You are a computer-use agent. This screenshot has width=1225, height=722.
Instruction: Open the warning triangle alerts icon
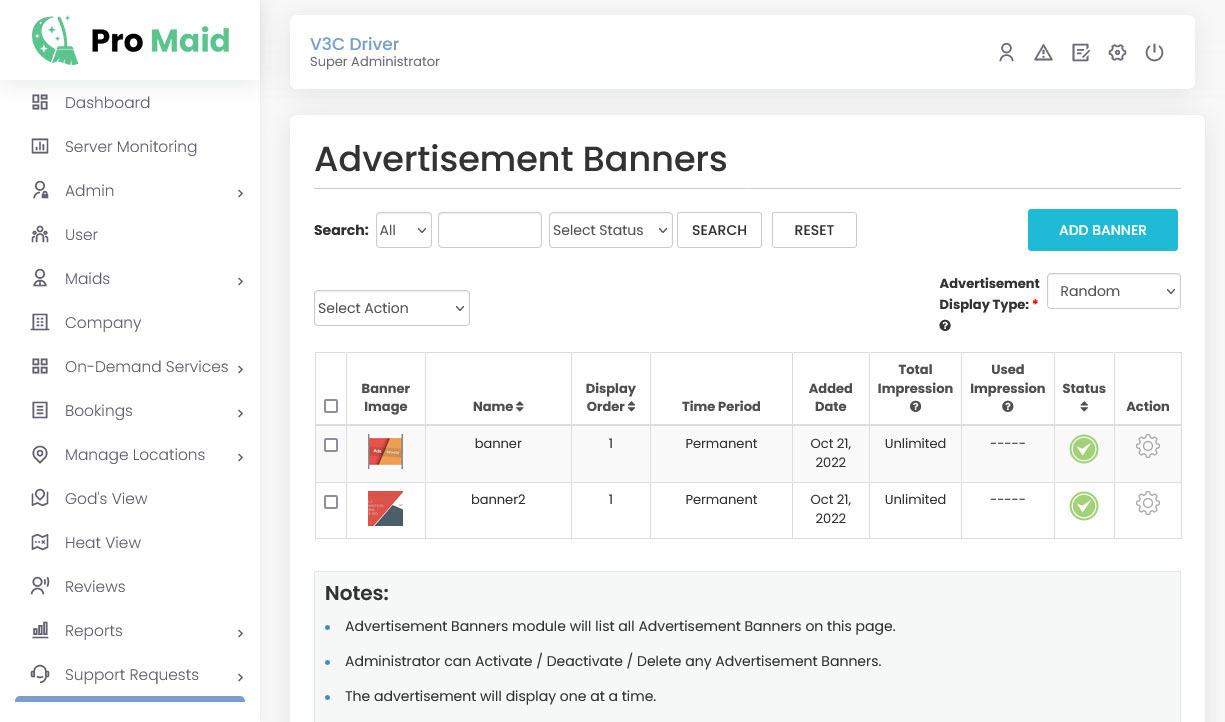tap(1043, 53)
